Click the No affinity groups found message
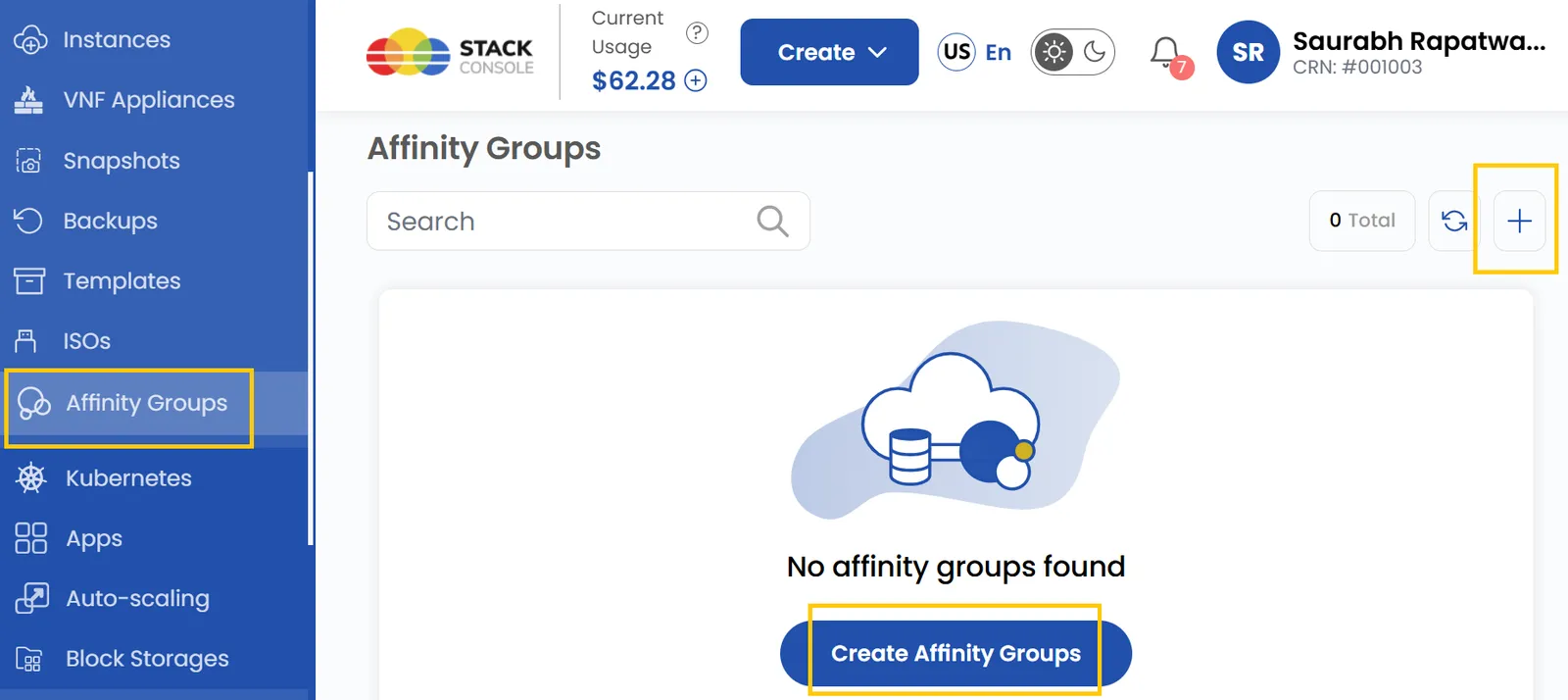The width and height of the screenshot is (1568, 700). (x=955, y=567)
